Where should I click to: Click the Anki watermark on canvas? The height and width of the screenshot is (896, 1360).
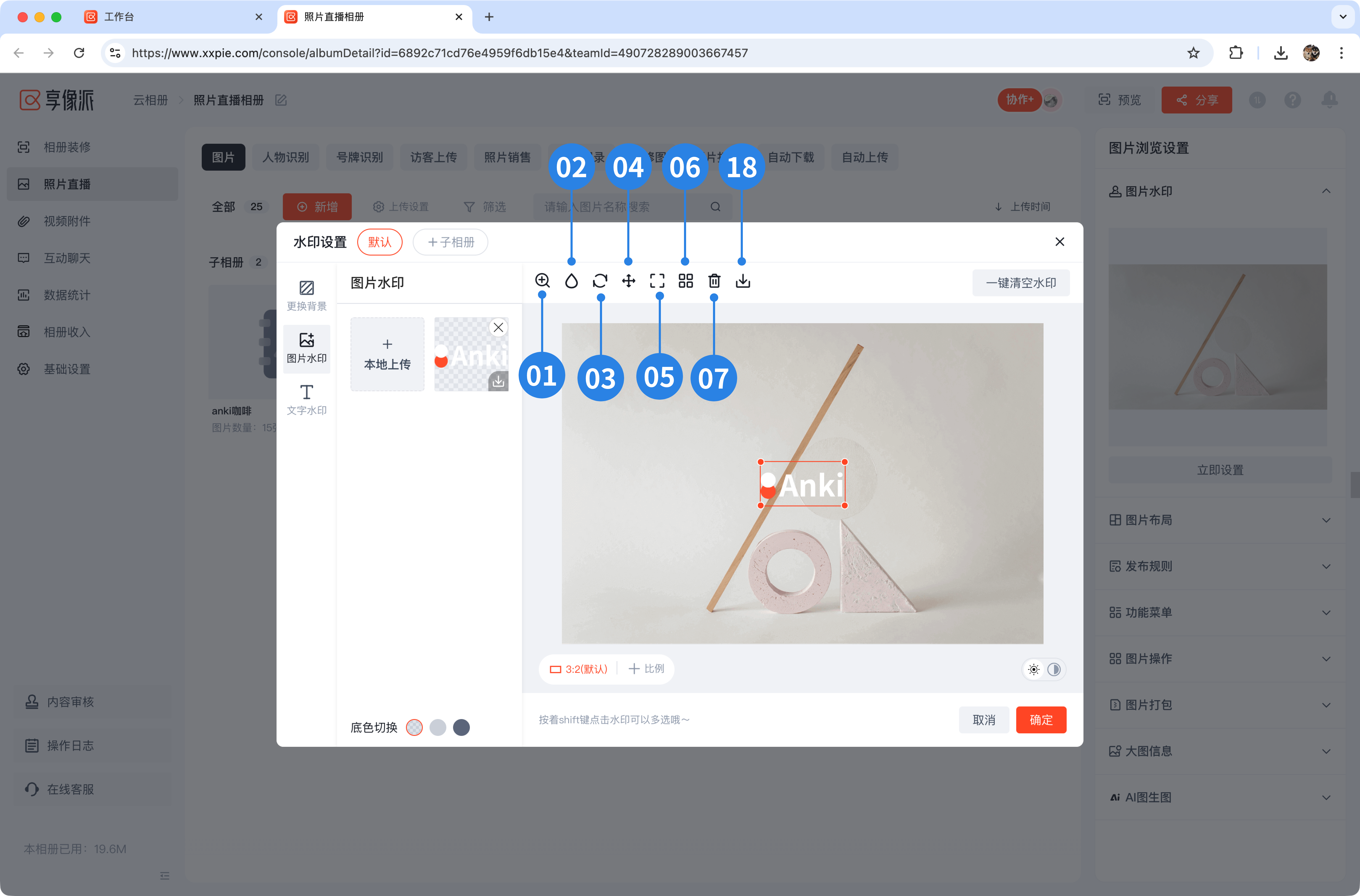[802, 484]
